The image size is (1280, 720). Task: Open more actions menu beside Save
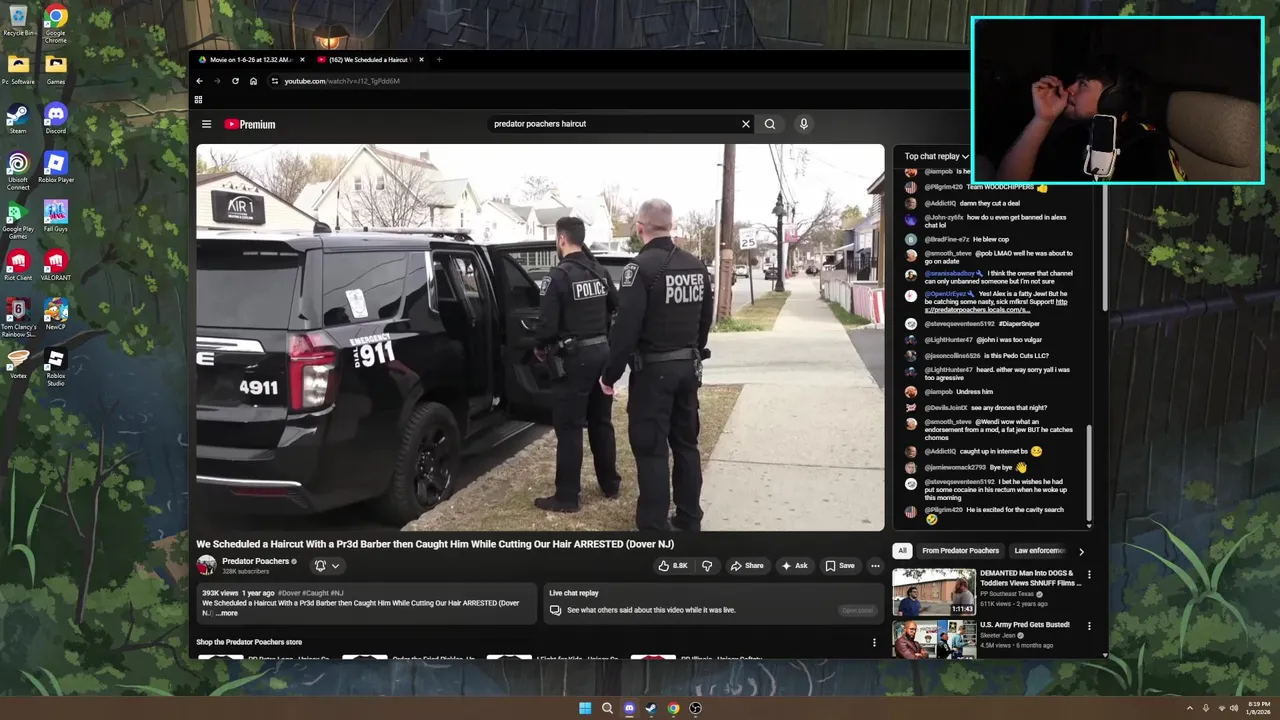click(x=875, y=566)
